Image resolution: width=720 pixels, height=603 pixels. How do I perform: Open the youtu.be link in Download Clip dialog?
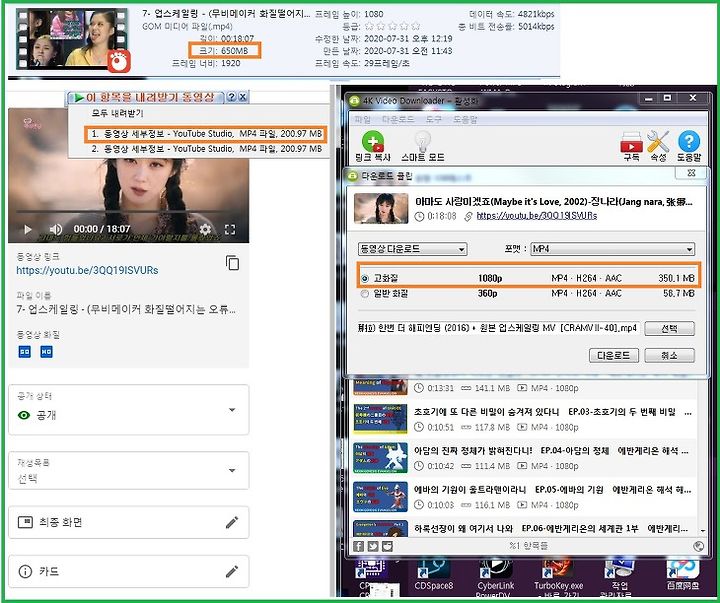pyautogui.click(x=536, y=216)
